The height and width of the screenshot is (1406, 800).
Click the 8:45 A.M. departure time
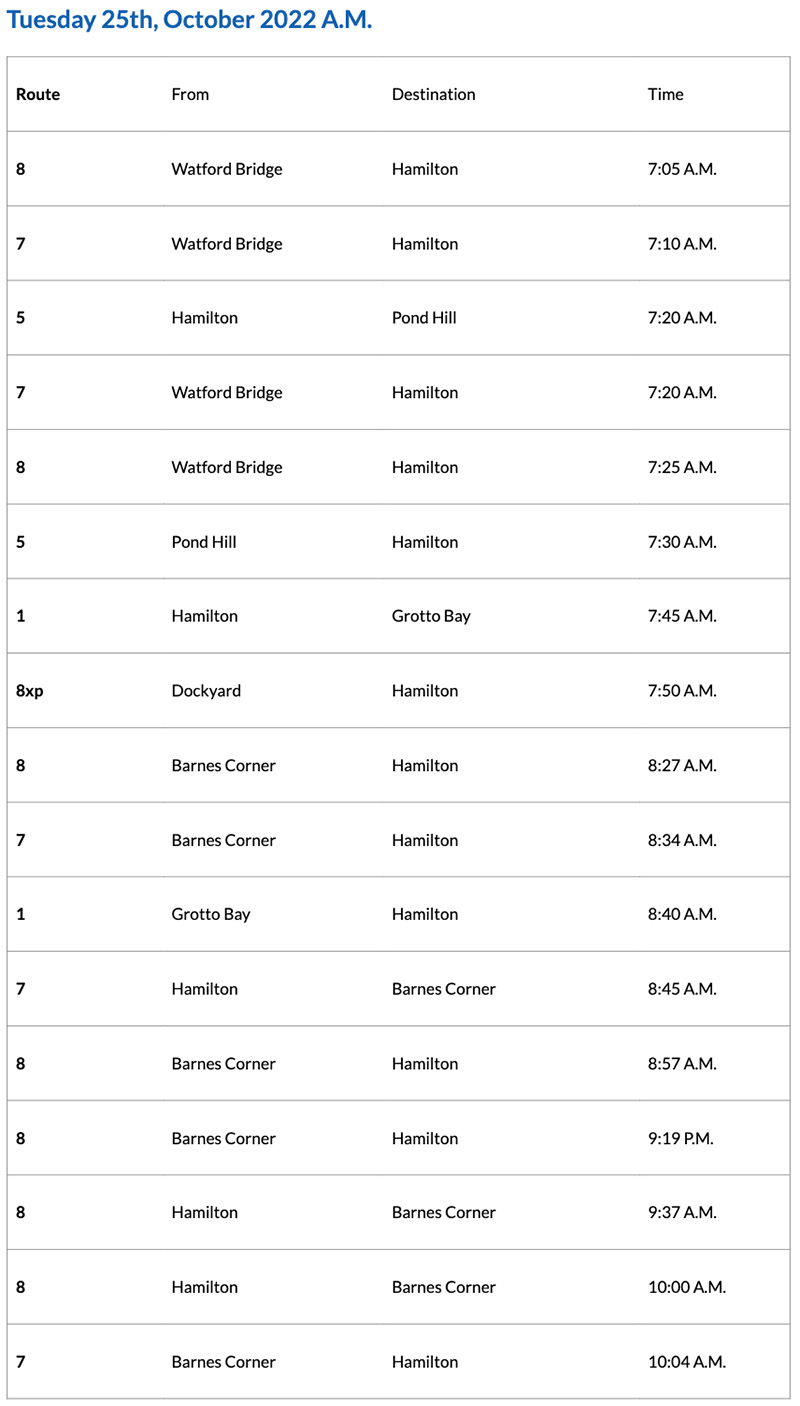tap(682, 989)
